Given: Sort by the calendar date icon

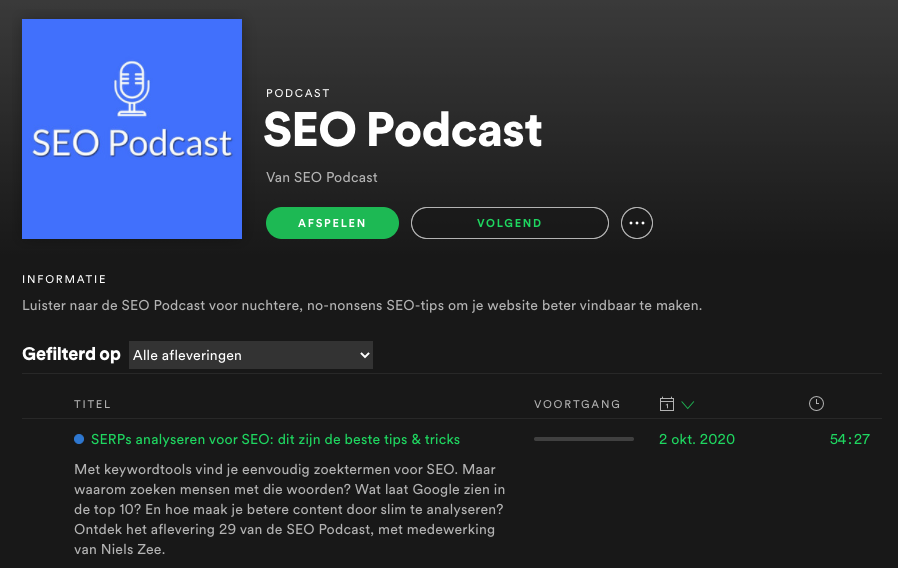Looking at the screenshot, I should [x=667, y=404].
